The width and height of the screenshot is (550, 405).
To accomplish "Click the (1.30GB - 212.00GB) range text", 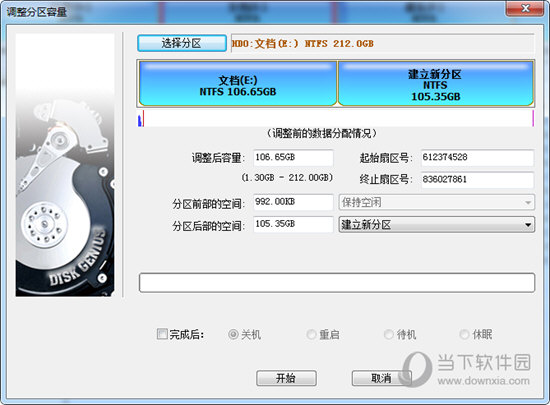I will tap(287, 178).
